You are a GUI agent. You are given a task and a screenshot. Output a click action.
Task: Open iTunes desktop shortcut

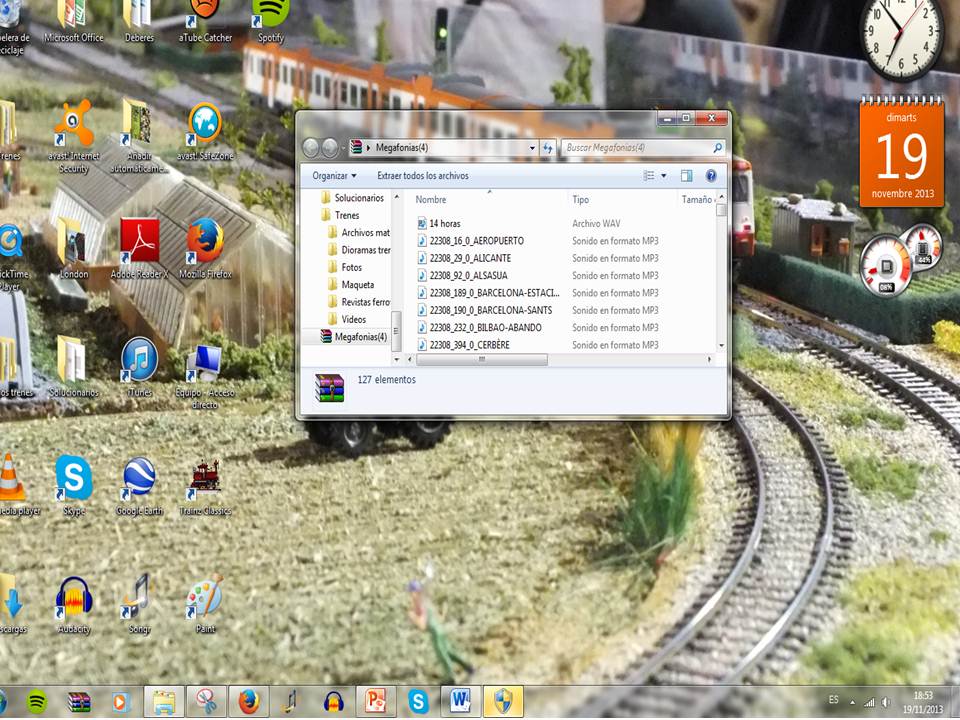pyautogui.click(x=139, y=367)
